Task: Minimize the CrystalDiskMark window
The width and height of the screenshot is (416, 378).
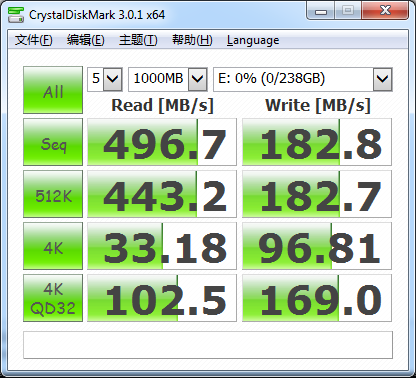Action: tap(321, 11)
